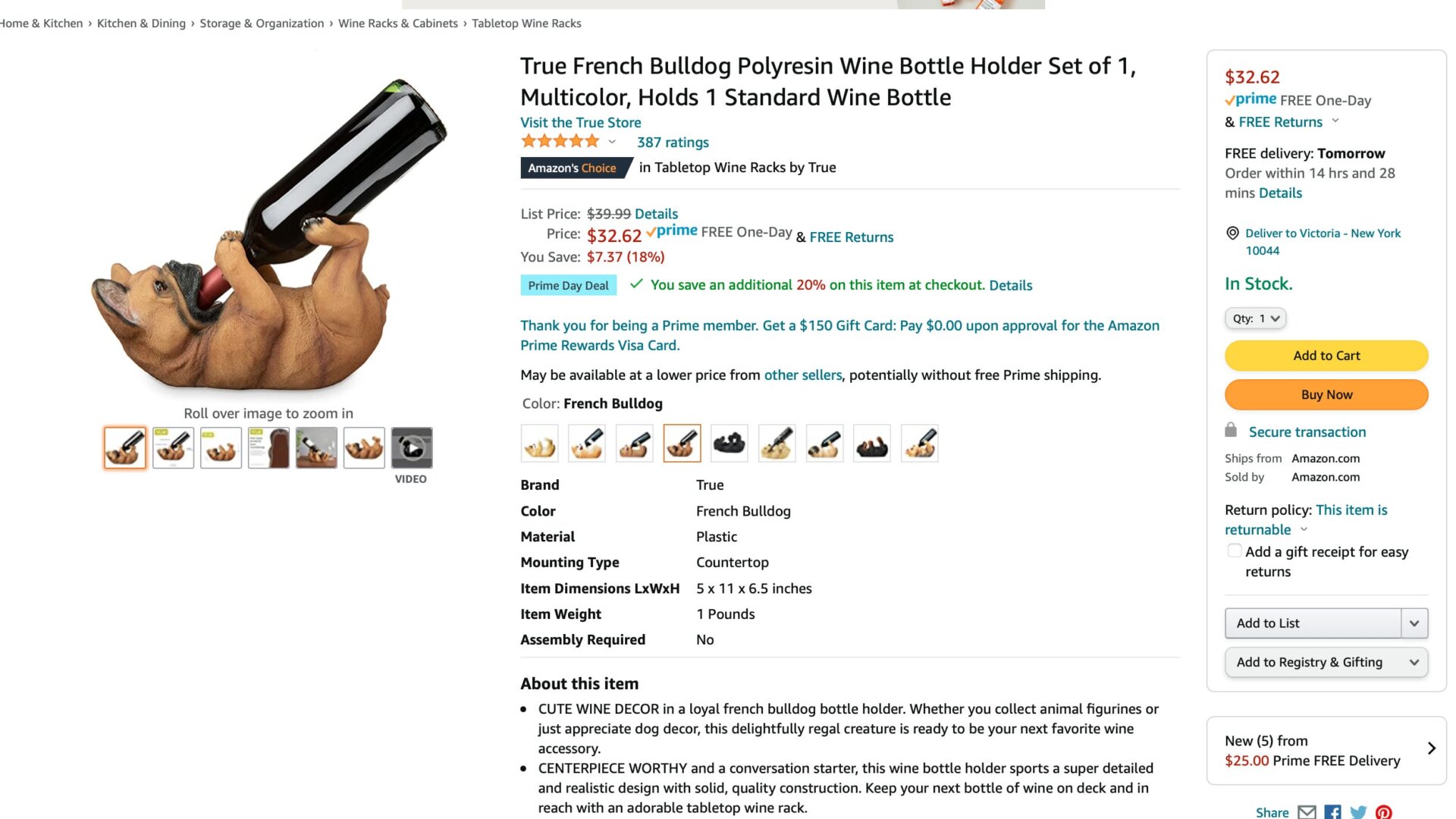Open the Qty quantity dropdown
Screen dimensions: 1456x819
click(1255, 318)
